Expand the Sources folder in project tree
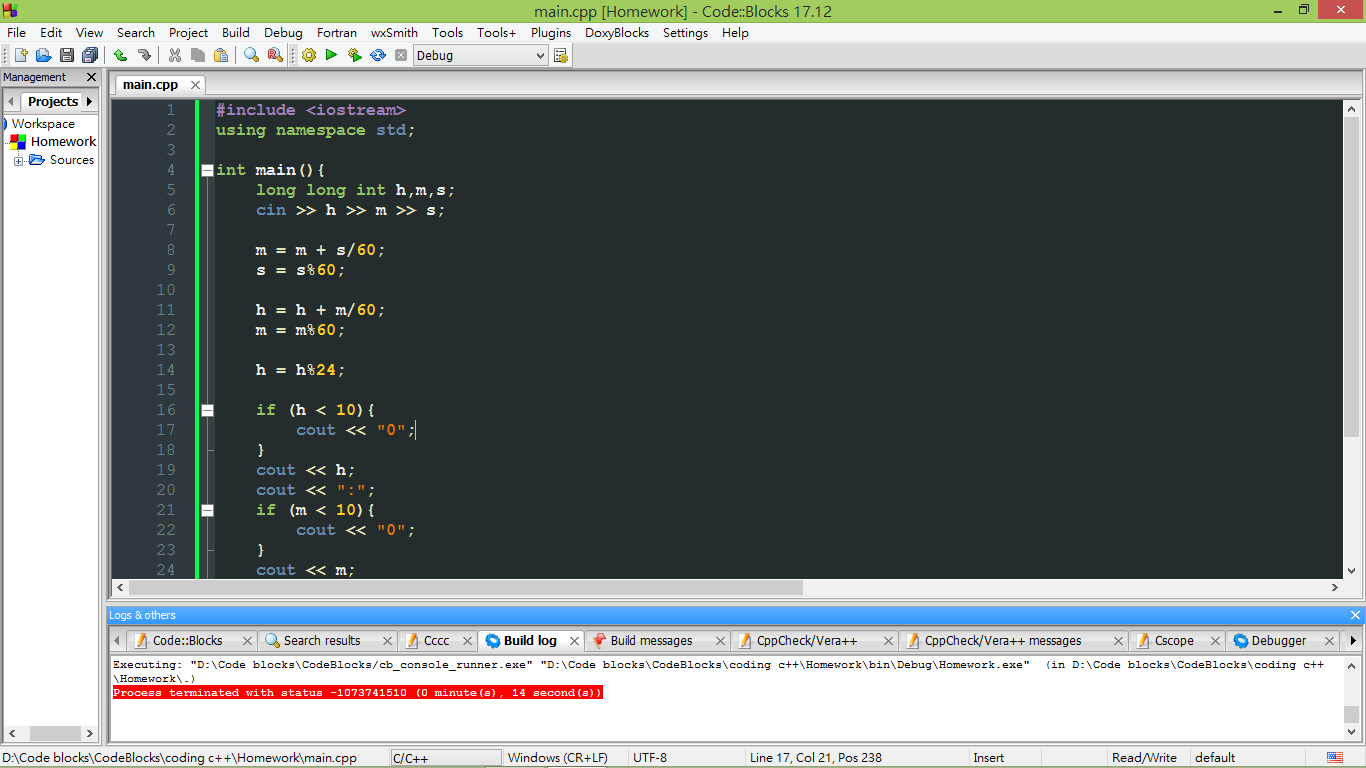This screenshot has width=1366, height=768. [18, 160]
